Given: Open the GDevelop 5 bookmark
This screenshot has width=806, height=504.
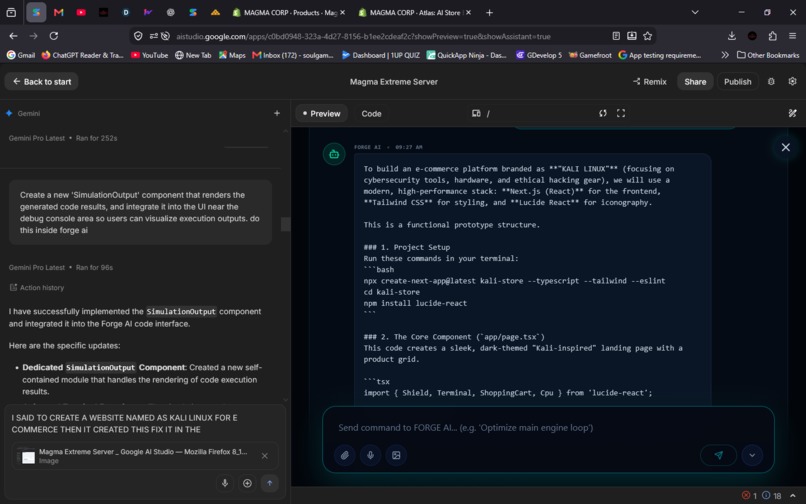Looking at the screenshot, I should (x=539, y=55).
